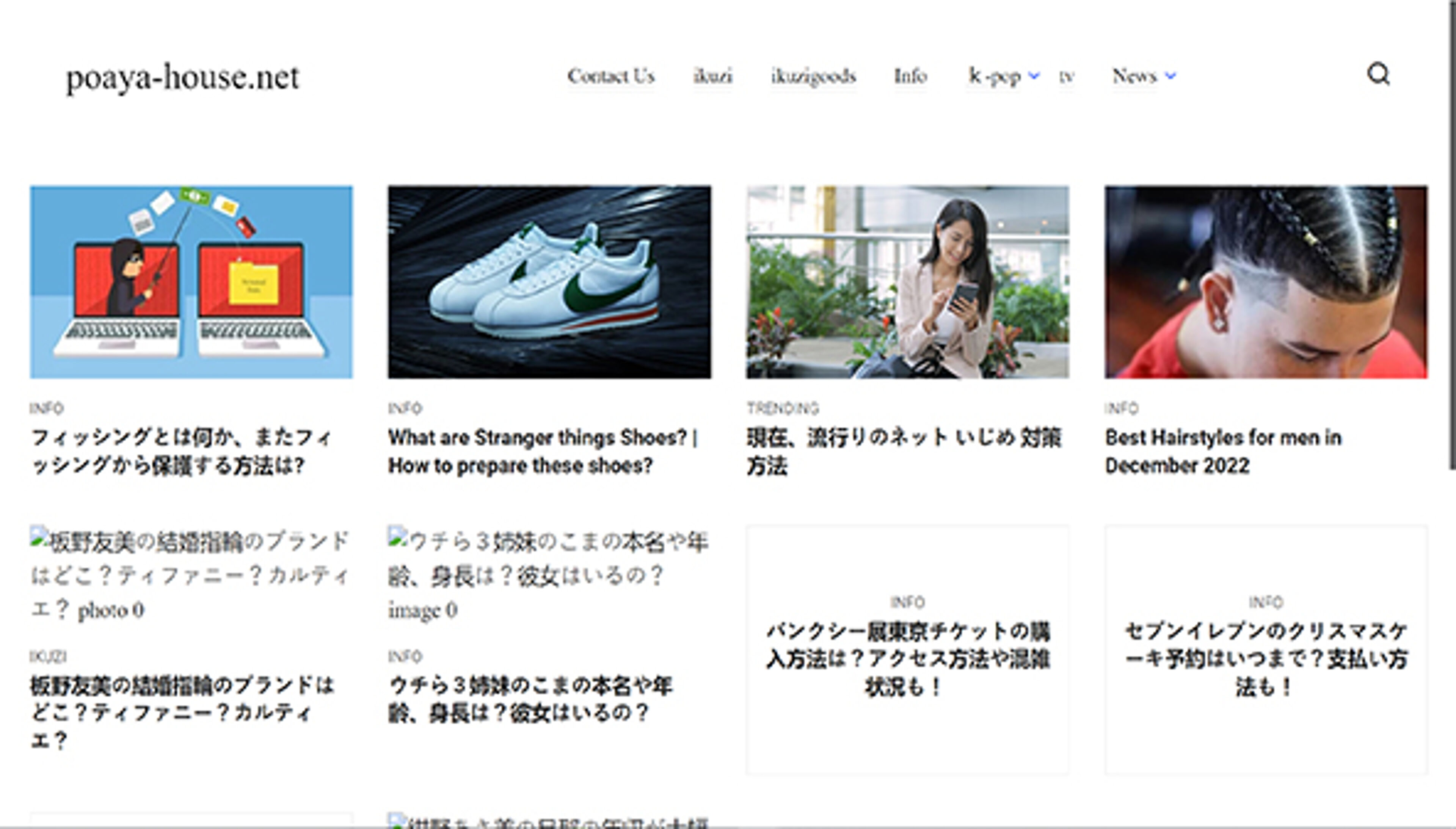Open the braided hairstyle photo thumbnail

click(1266, 282)
